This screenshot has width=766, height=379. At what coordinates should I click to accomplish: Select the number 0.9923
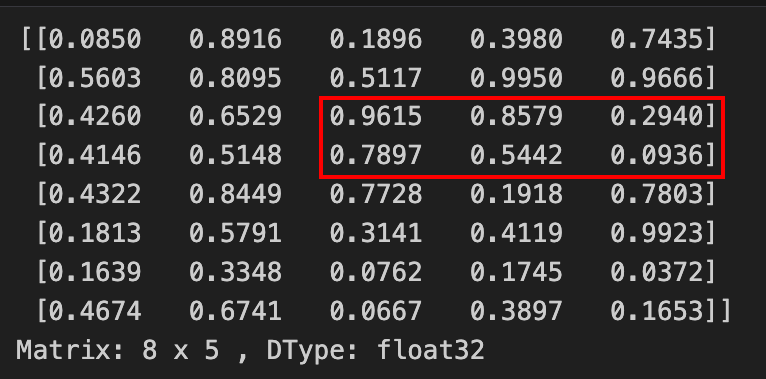pos(656,233)
